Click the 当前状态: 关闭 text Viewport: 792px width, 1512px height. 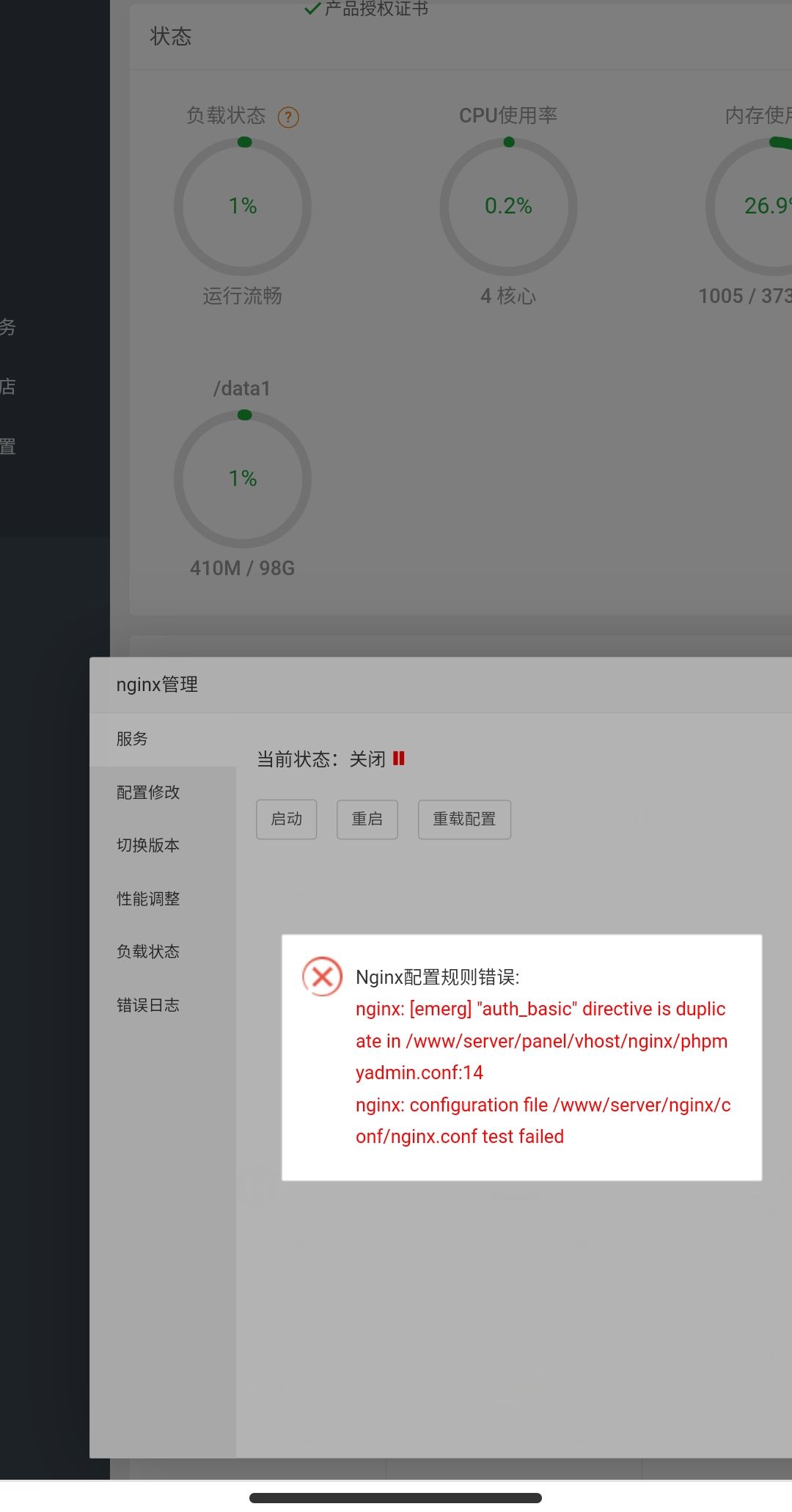click(321, 759)
